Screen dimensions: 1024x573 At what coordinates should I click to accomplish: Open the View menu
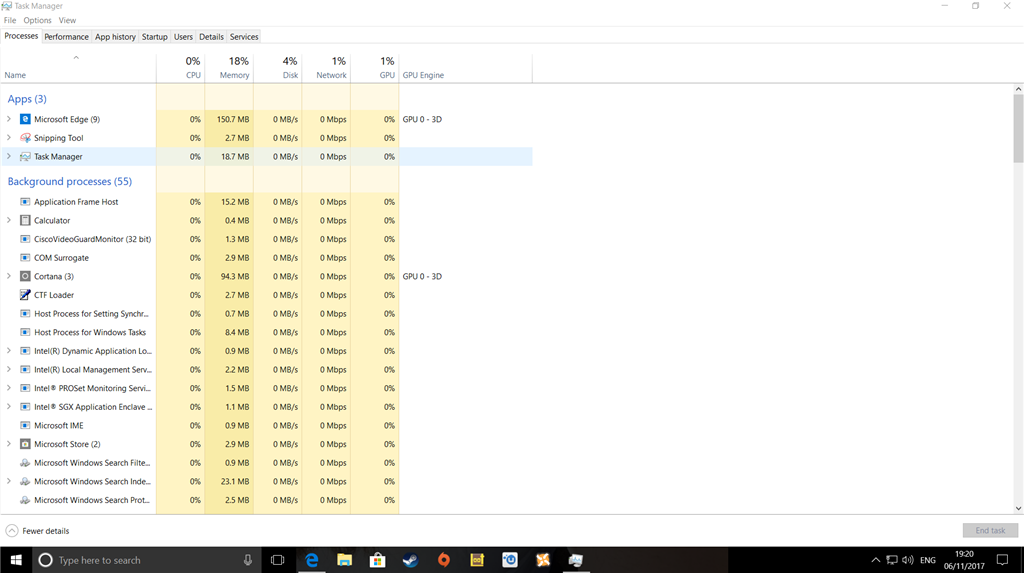(67, 20)
